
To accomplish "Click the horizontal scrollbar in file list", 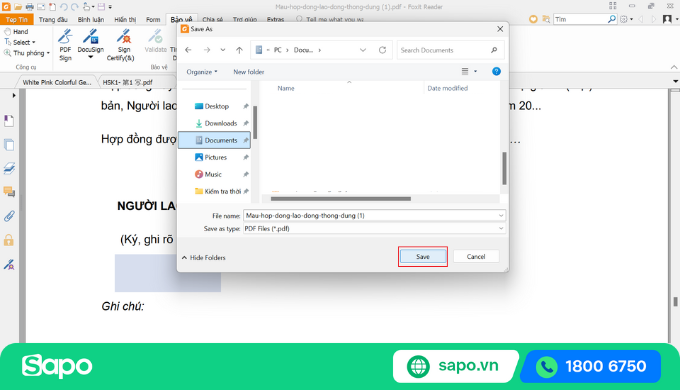I will (x=341, y=199).
